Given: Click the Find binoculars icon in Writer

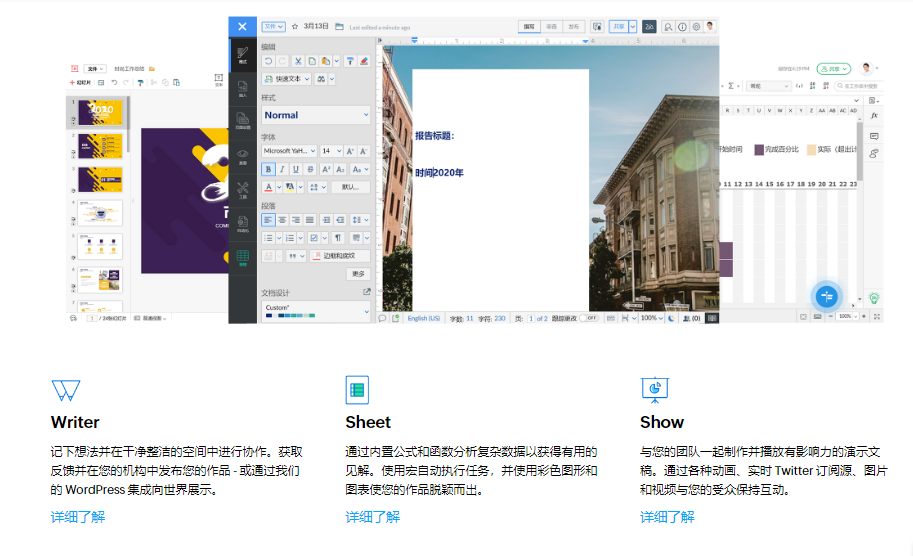Looking at the screenshot, I should (321, 79).
